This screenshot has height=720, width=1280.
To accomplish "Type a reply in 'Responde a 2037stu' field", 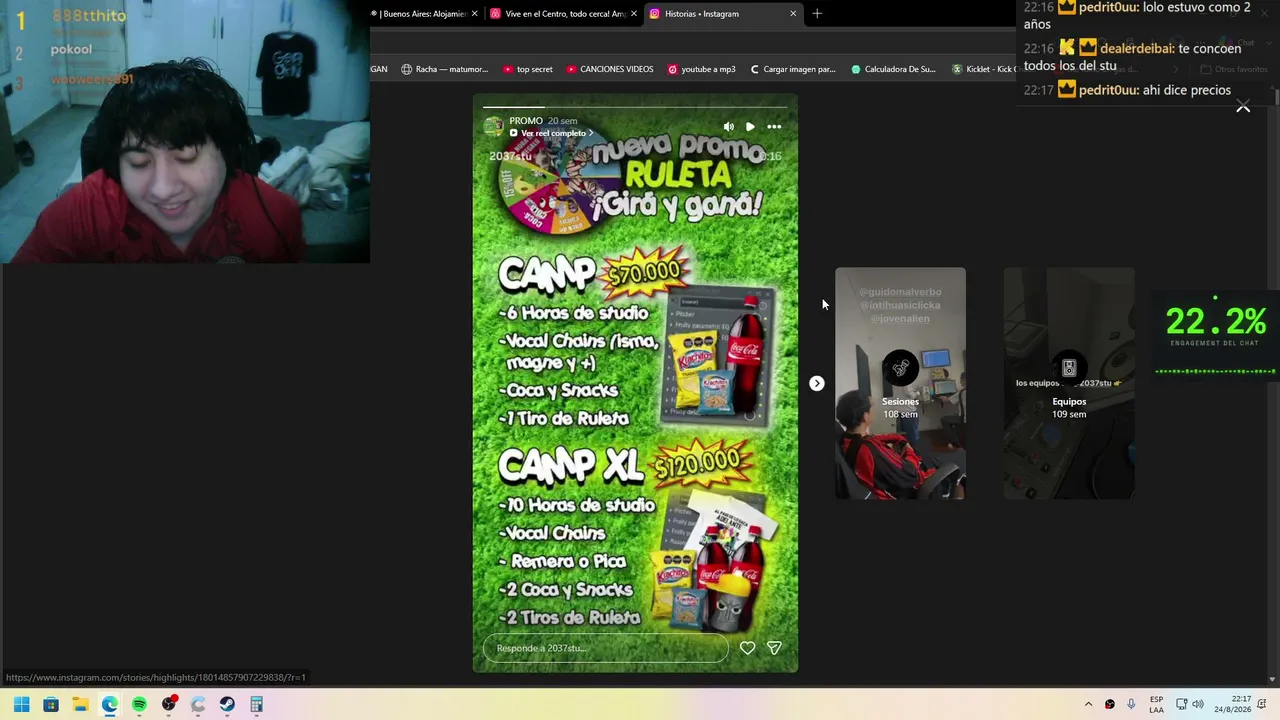I will coord(606,648).
